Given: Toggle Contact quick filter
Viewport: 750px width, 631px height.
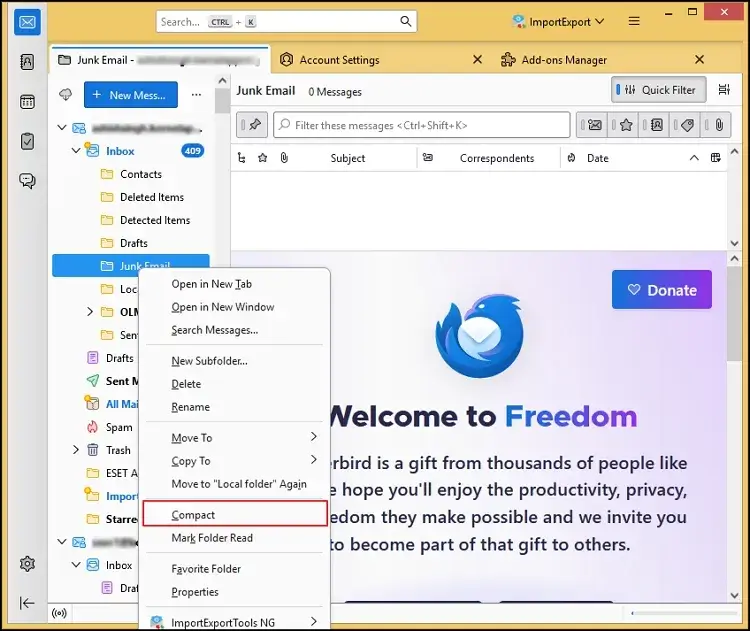Looking at the screenshot, I should pyautogui.click(x=653, y=125).
